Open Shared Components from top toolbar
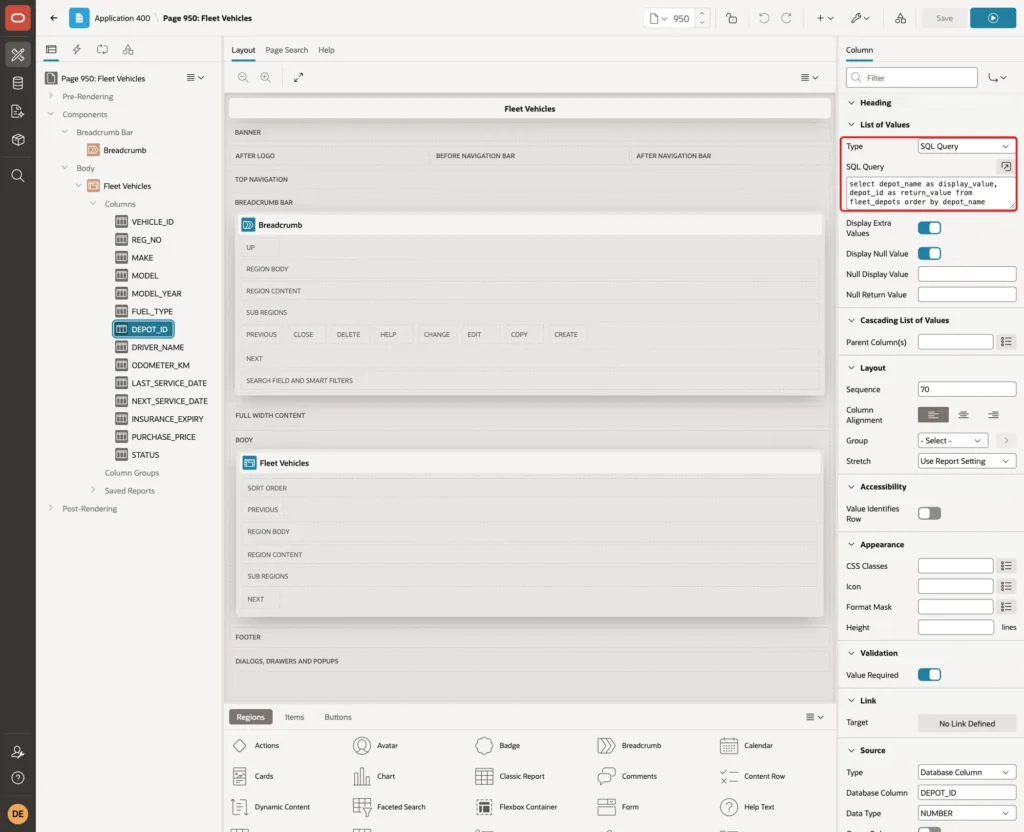 click(x=900, y=18)
